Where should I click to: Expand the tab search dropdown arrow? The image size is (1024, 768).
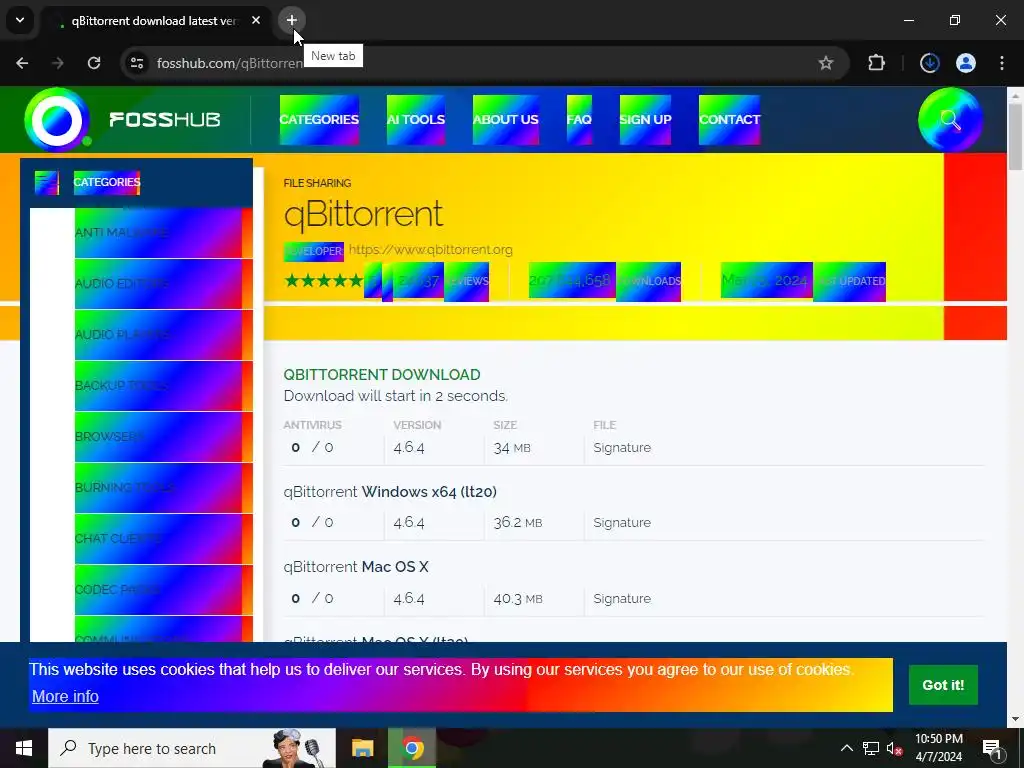[20, 20]
